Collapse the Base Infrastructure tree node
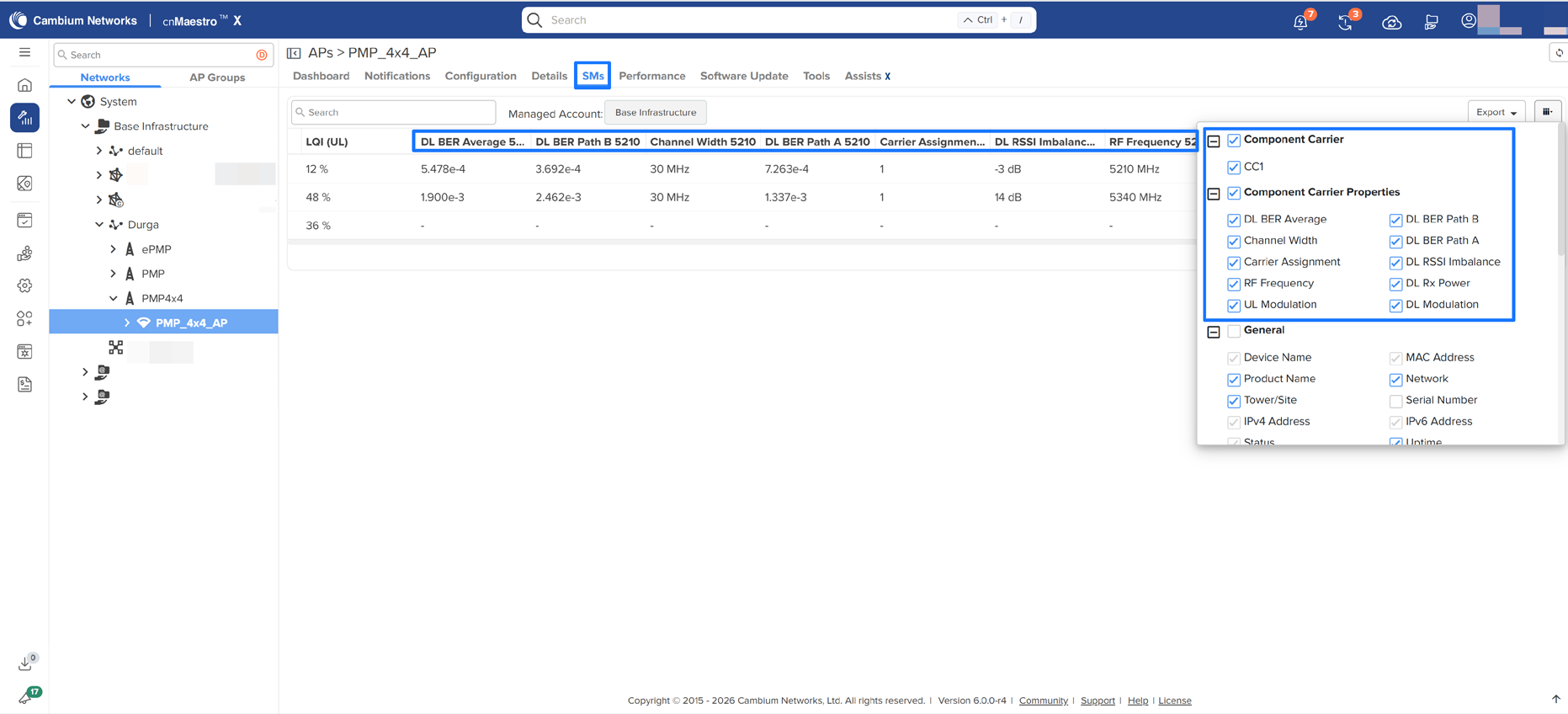The height and width of the screenshot is (714, 1568). (x=85, y=126)
